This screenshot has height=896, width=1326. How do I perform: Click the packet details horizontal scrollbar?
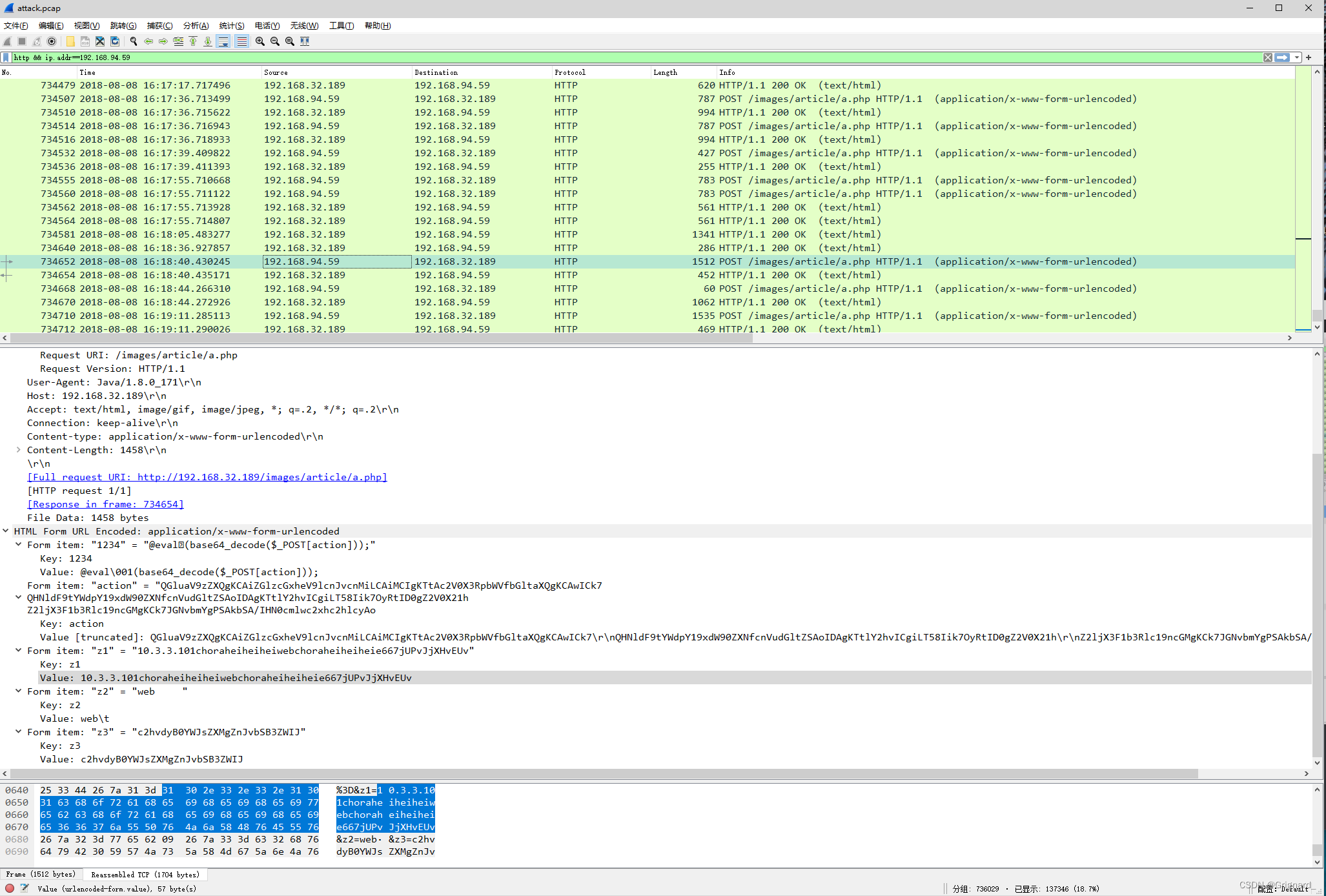[604, 773]
